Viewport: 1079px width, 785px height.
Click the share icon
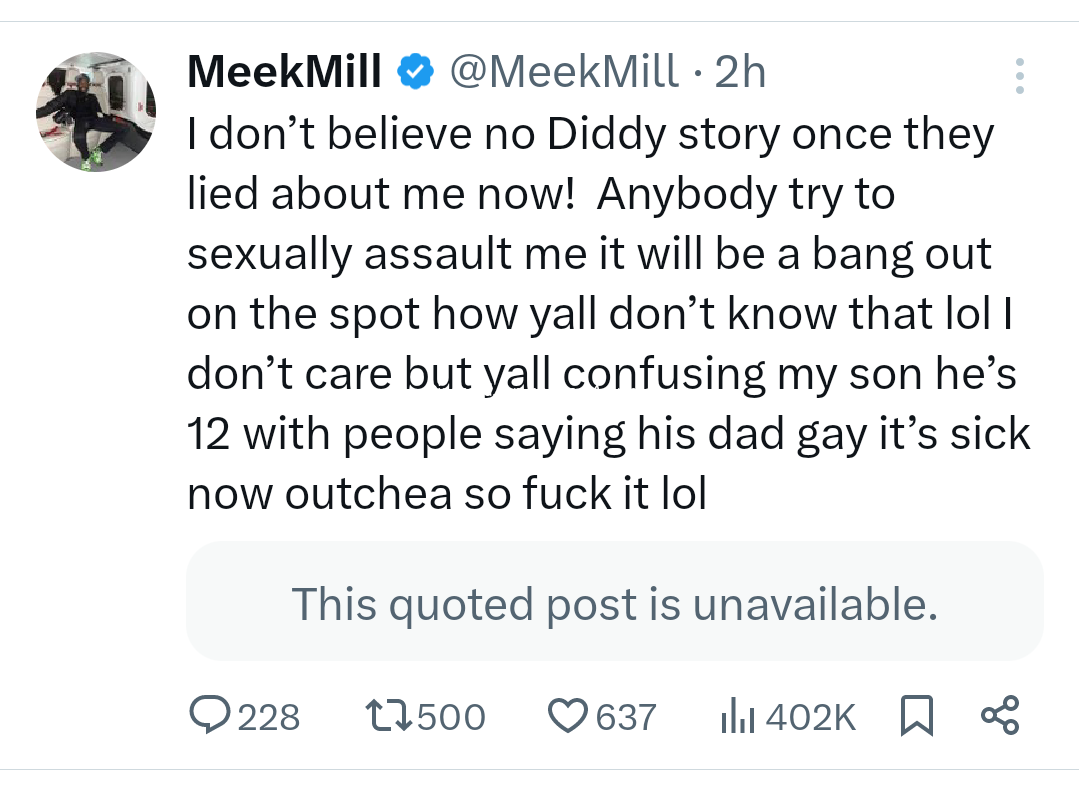999,716
